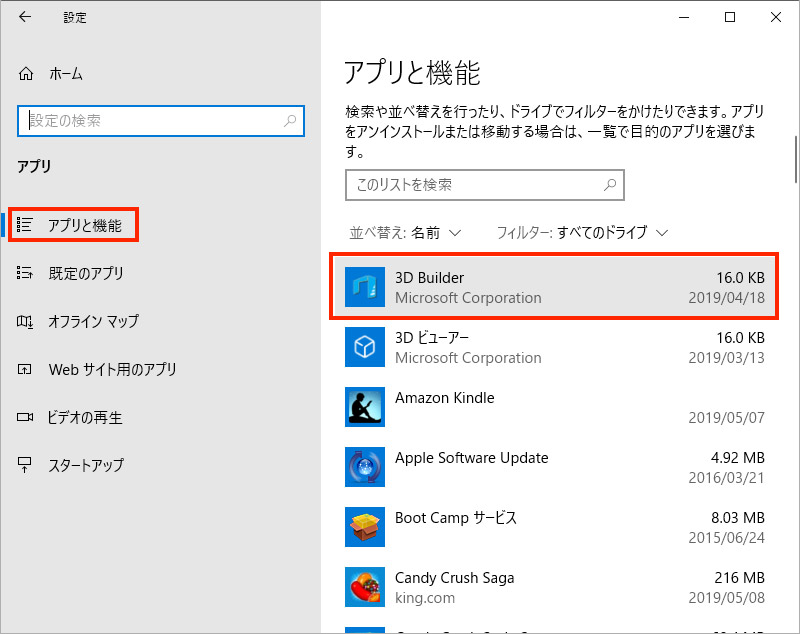Select ビデオの再生 in the sidebar

pos(85,417)
